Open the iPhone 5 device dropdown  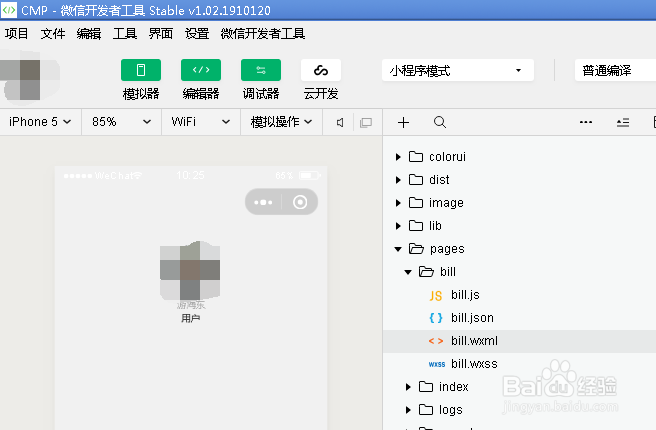tap(40, 122)
